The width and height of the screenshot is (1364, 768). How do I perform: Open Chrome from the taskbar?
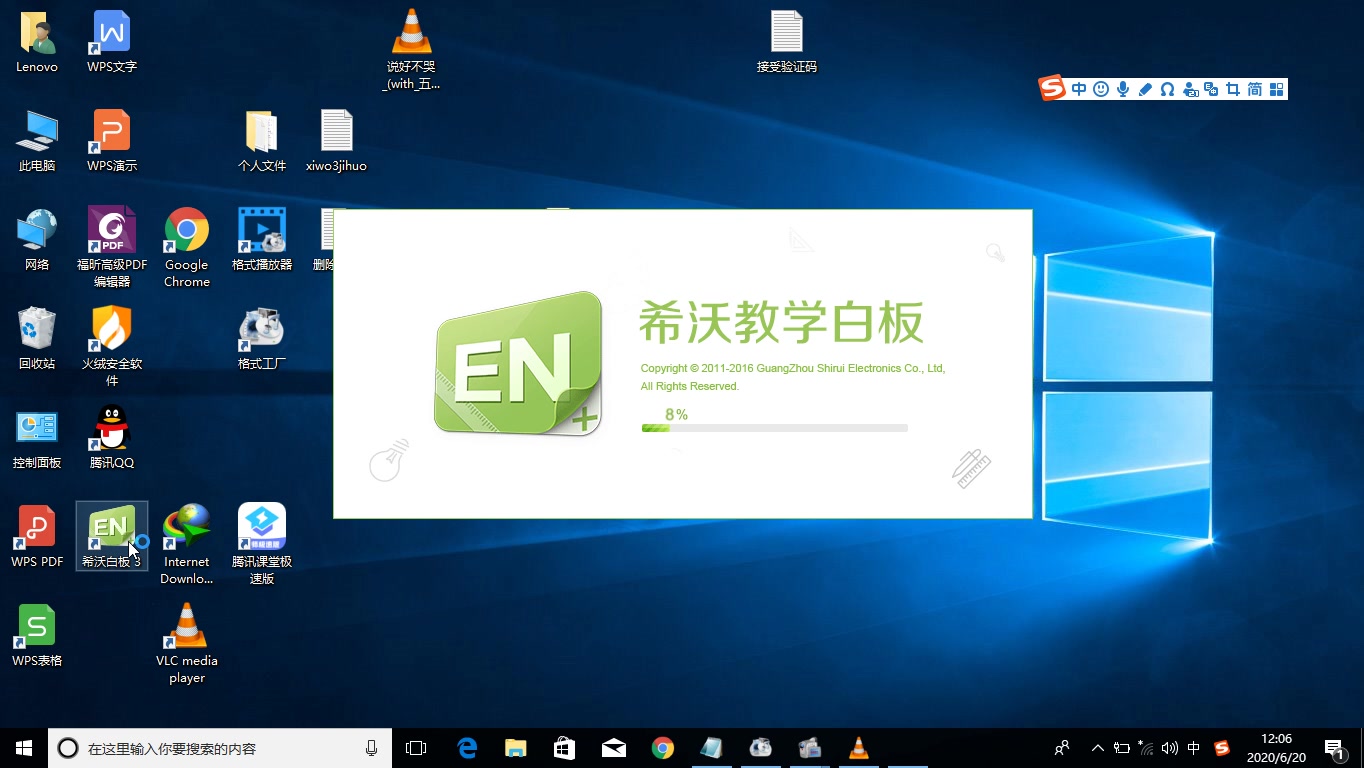(x=663, y=748)
